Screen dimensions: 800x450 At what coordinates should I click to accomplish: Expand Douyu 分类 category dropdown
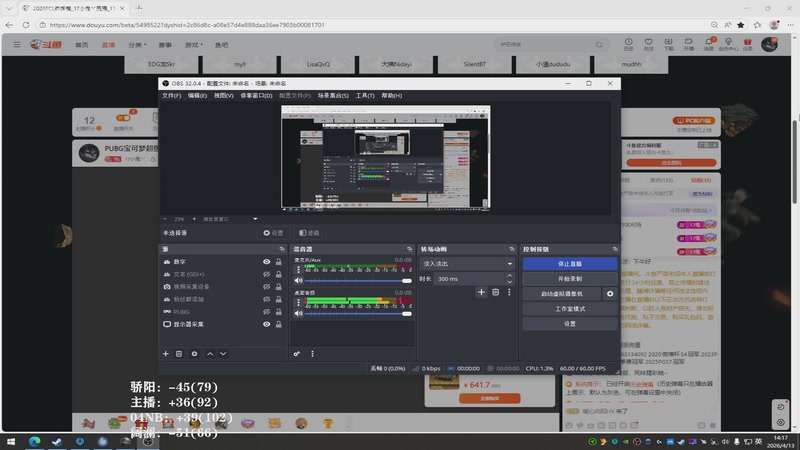[137, 45]
